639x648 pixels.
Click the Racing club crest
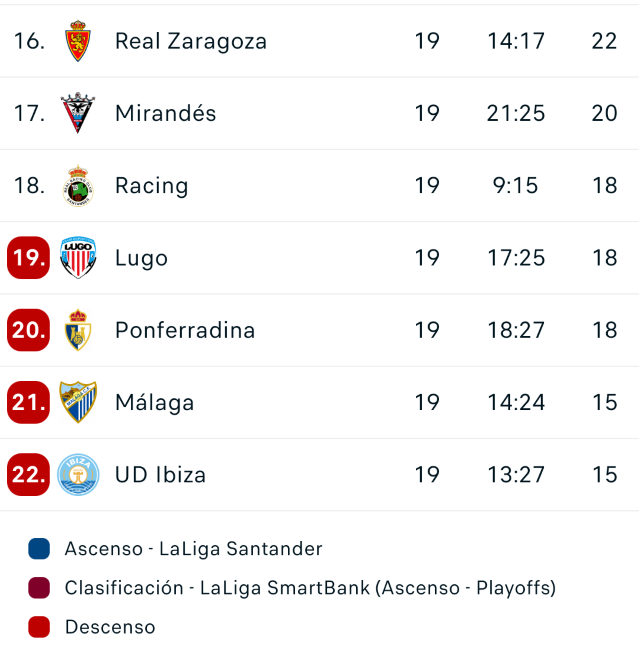click(x=77, y=186)
